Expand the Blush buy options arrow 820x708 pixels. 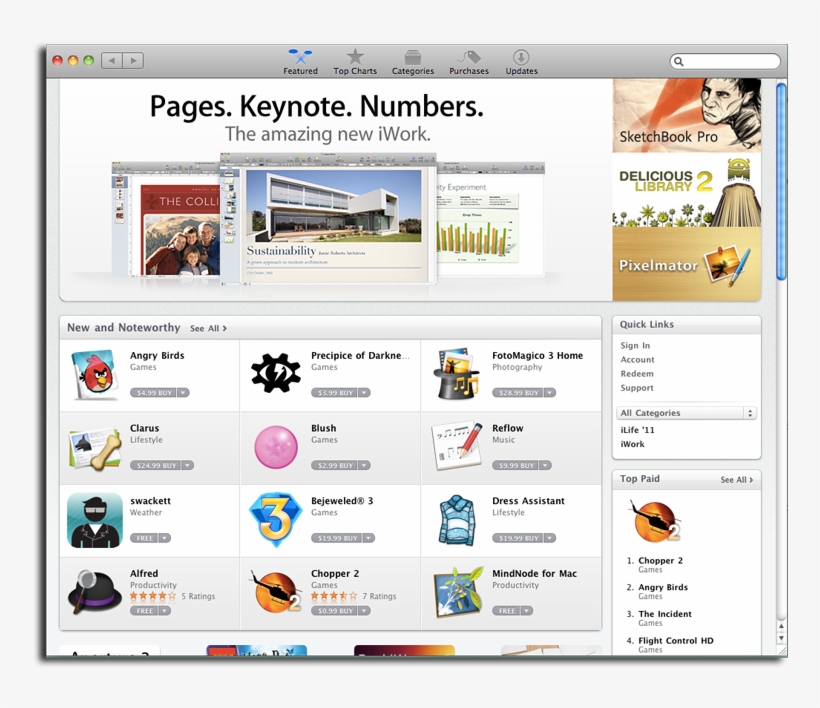(364, 465)
